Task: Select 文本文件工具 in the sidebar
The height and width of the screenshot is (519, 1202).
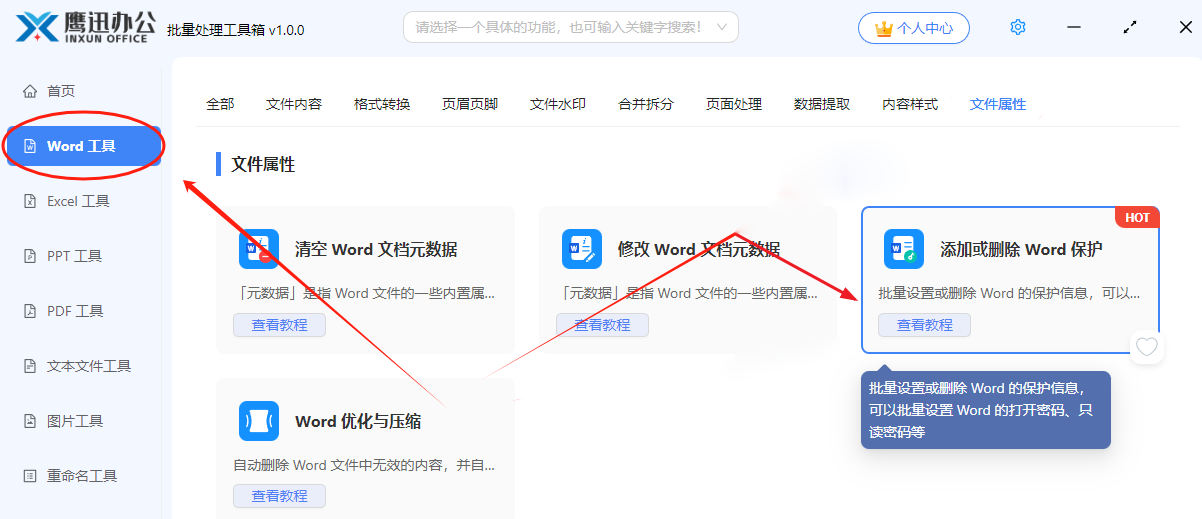Action: [x=84, y=366]
